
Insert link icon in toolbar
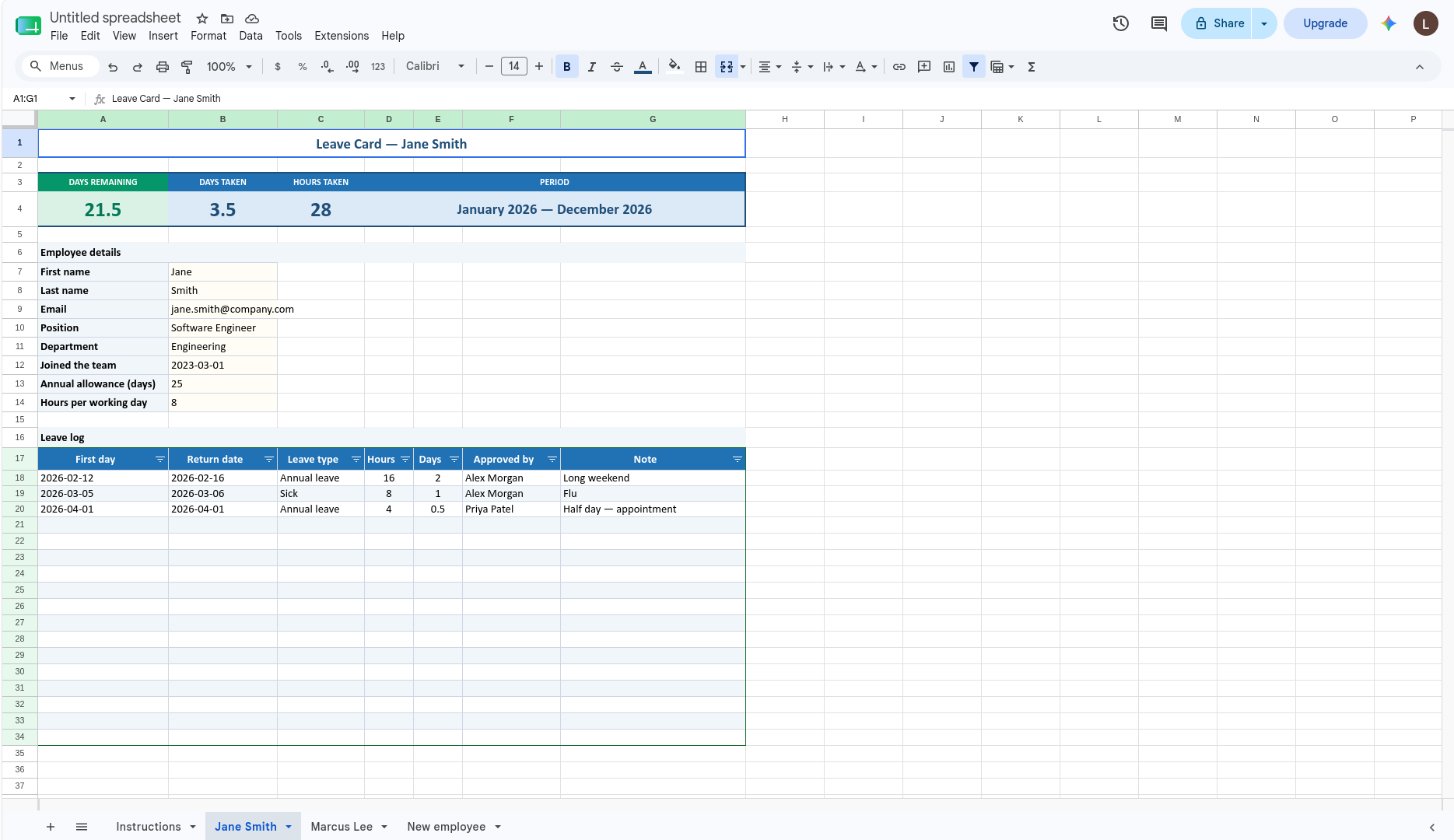pyautogui.click(x=899, y=67)
